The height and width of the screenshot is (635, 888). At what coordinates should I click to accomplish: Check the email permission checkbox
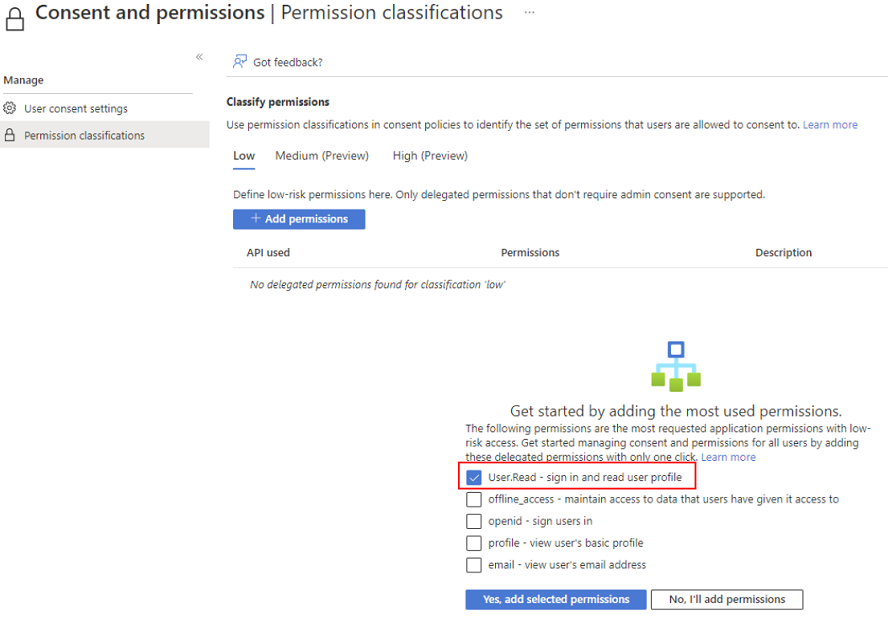(x=473, y=565)
